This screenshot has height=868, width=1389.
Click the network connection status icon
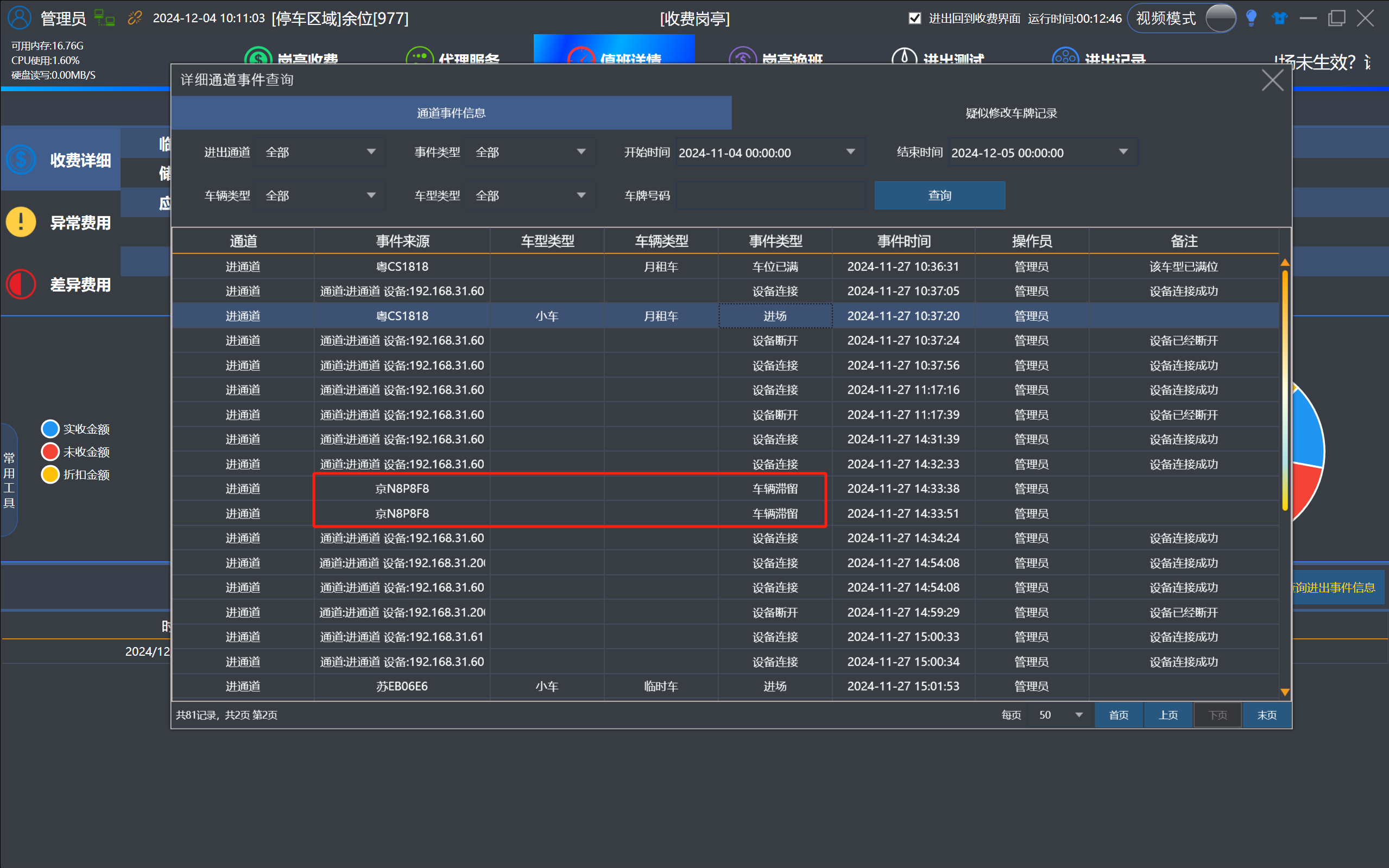[x=104, y=18]
